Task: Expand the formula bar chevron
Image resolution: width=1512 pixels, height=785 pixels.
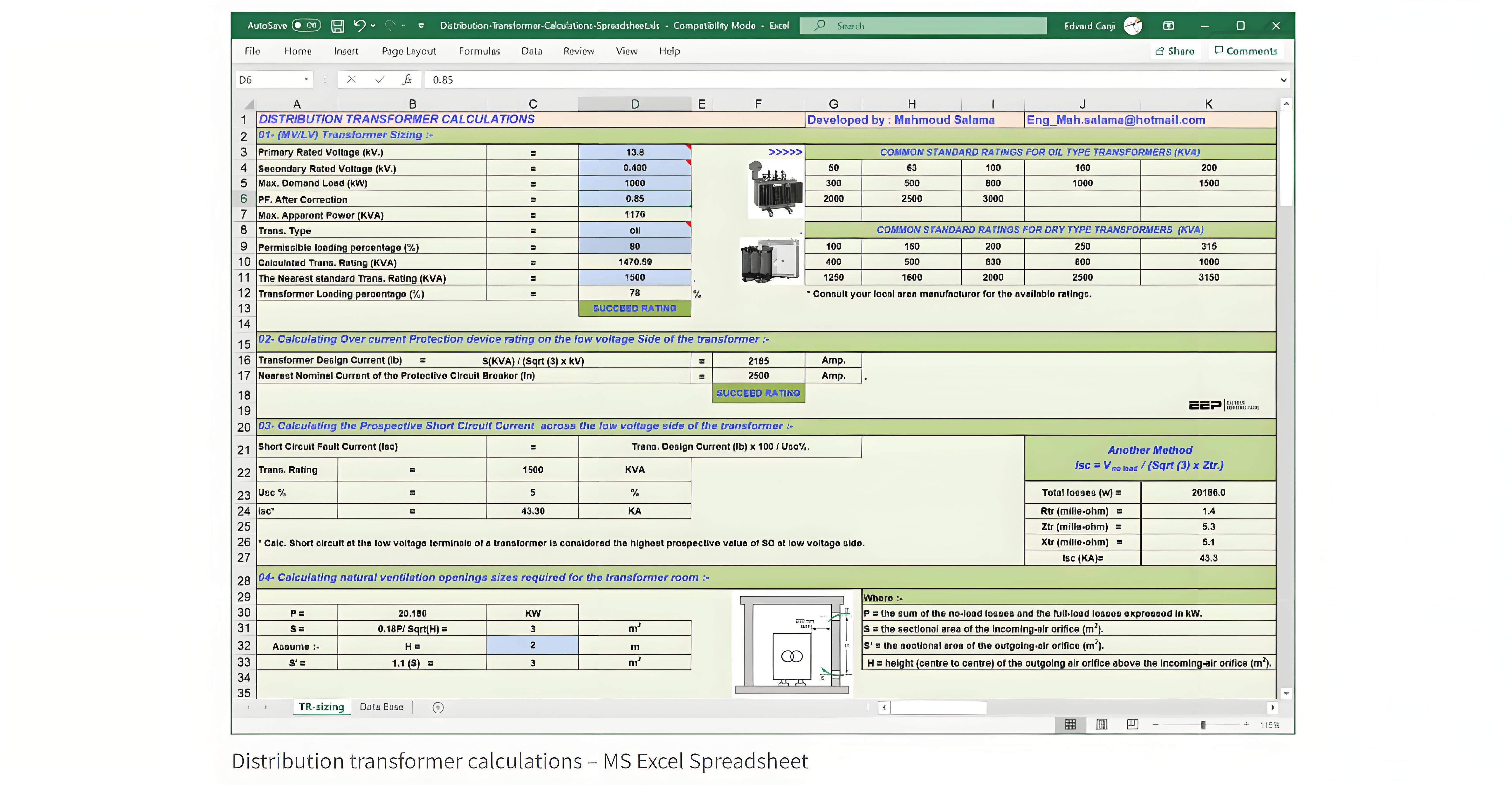Action: tap(1284, 80)
